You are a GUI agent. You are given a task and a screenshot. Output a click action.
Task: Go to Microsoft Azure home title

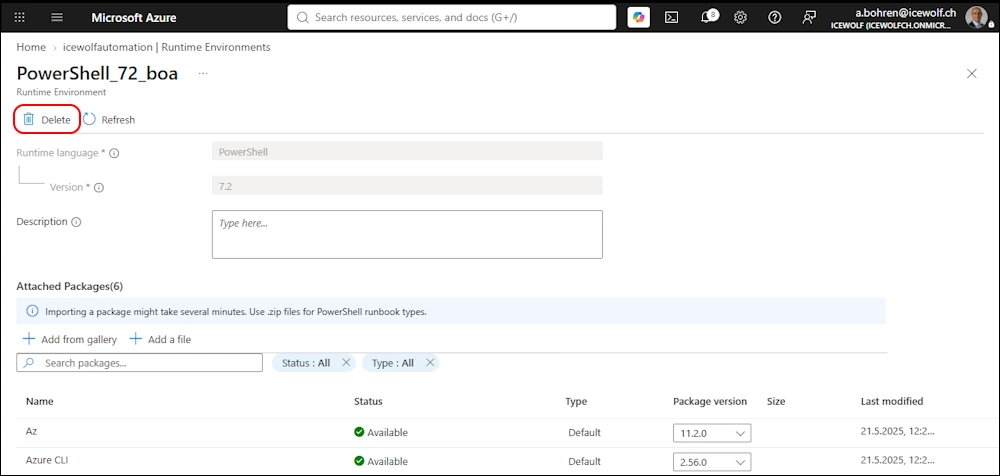(x=134, y=17)
